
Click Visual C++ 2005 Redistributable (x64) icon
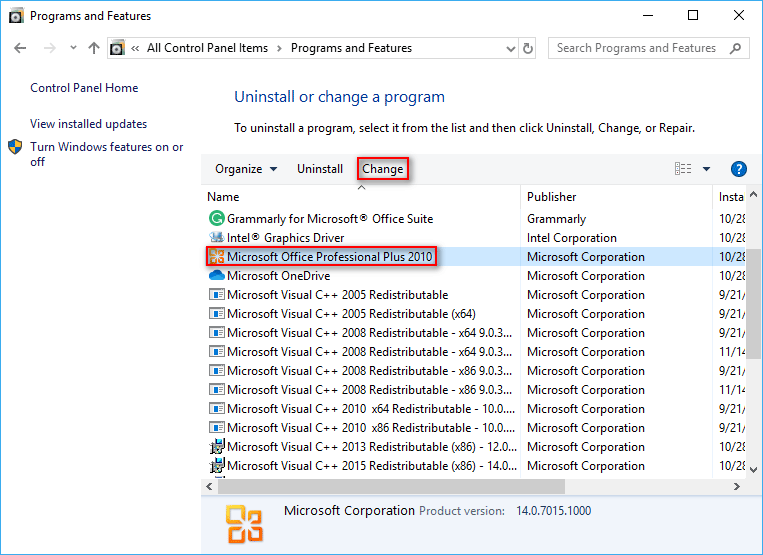coord(217,313)
